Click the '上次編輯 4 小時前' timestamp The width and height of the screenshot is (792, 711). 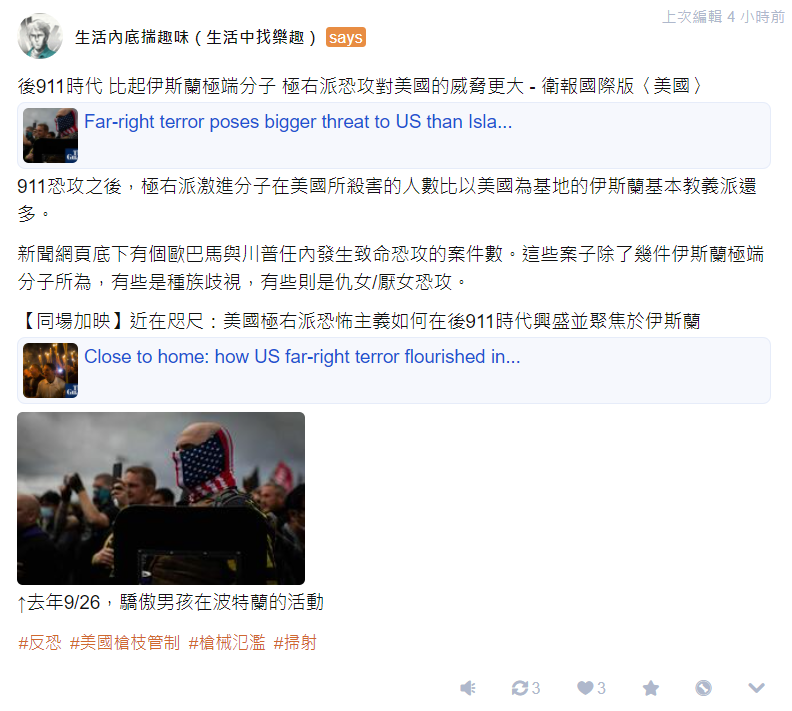pyautogui.click(x=723, y=17)
